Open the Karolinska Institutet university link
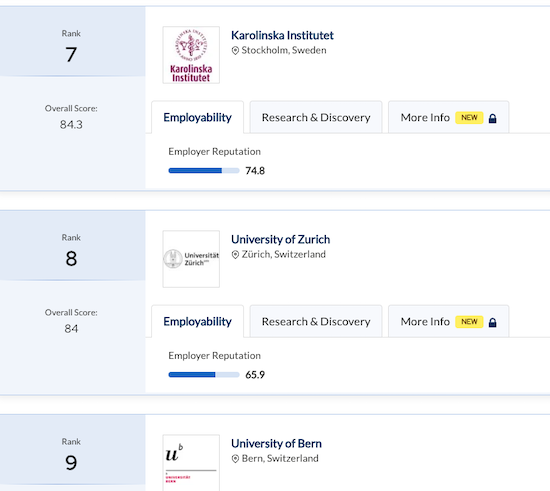550x491 pixels. (x=282, y=35)
